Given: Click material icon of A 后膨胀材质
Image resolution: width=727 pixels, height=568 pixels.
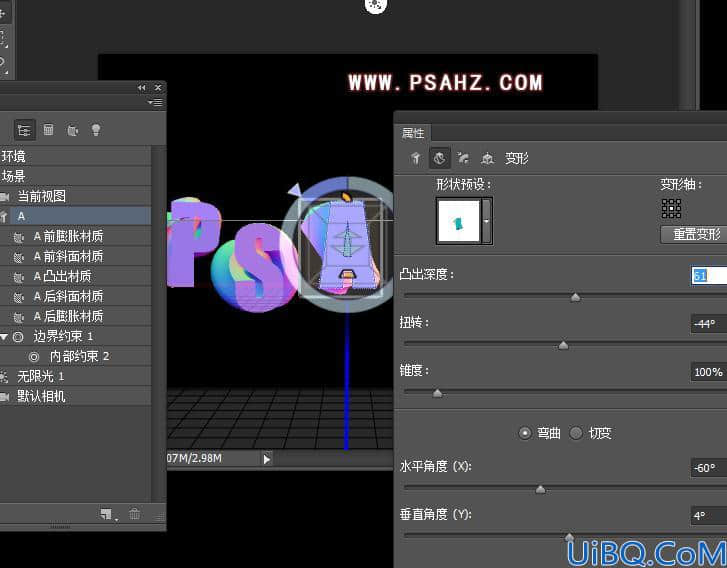Looking at the screenshot, I should coord(19,317).
